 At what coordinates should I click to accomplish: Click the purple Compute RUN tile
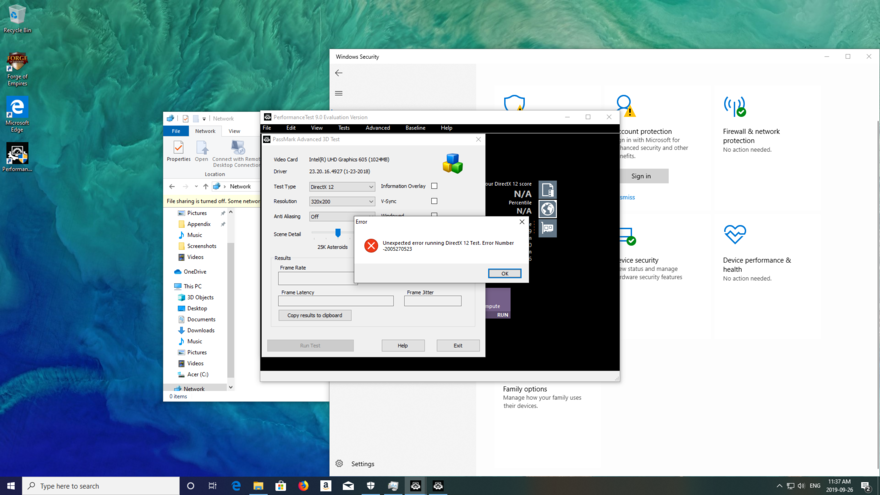click(498, 304)
